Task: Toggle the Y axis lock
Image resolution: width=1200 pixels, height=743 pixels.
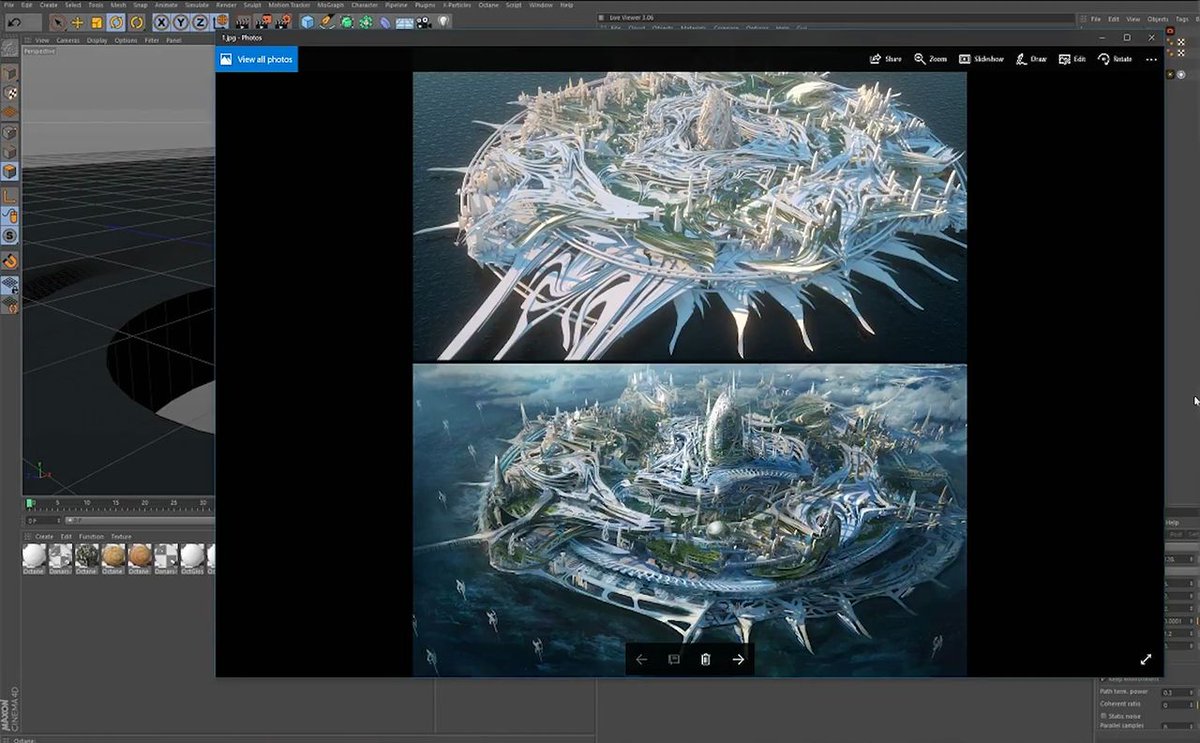Action: [180, 22]
